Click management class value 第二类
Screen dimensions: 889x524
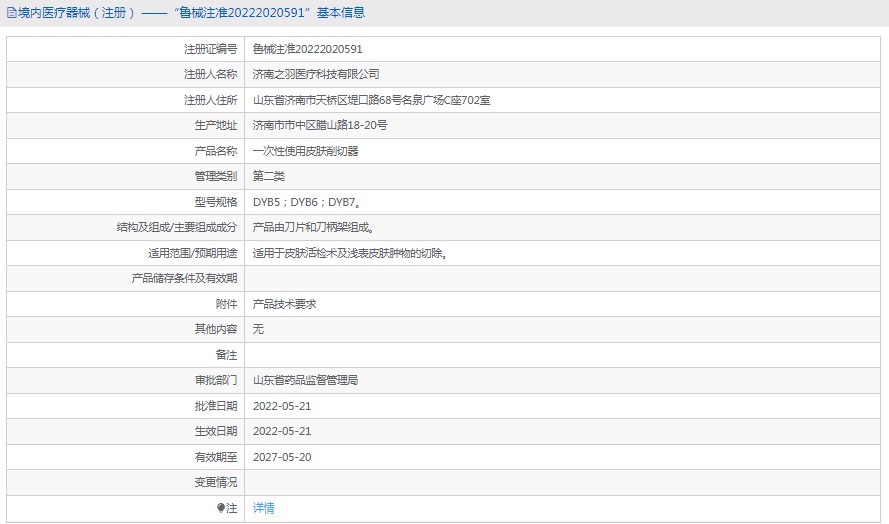268,176
